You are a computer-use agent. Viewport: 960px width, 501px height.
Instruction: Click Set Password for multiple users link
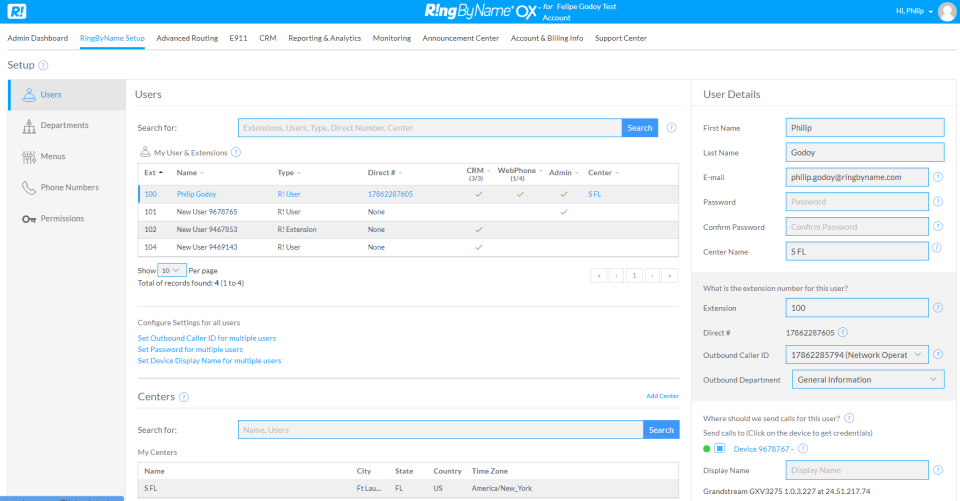190,349
